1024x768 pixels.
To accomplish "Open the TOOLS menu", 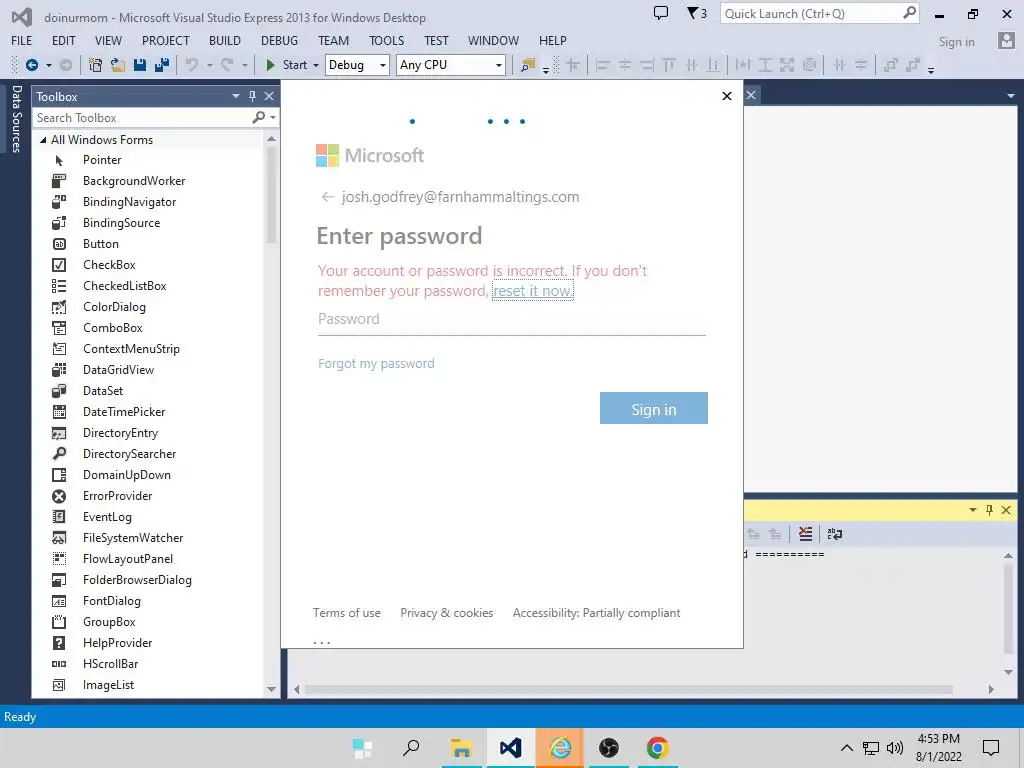I will tap(387, 40).
